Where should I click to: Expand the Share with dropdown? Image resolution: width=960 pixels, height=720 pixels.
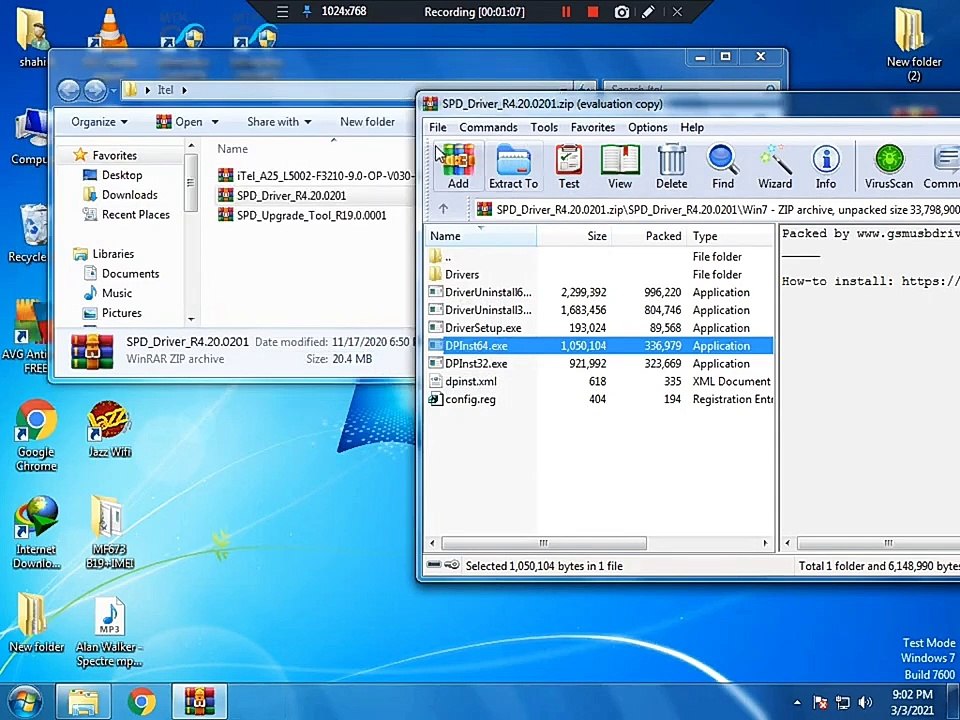(x=279, y=122)
